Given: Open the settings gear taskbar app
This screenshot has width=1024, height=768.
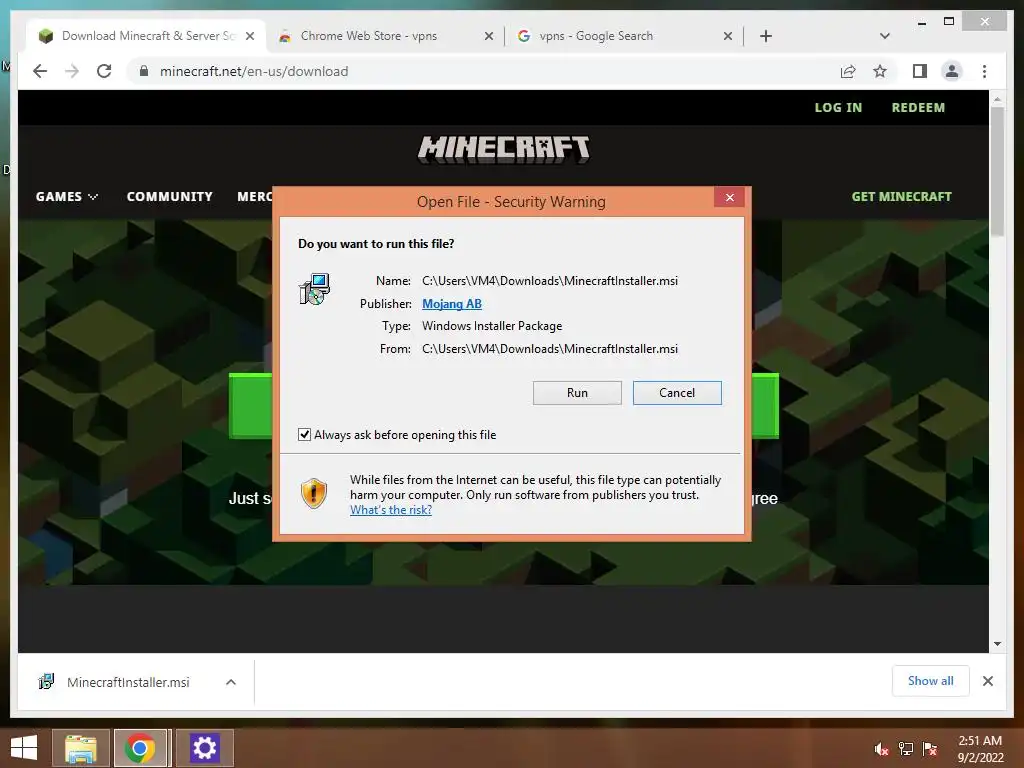Looking at the screenshot, I should point(204,748).
